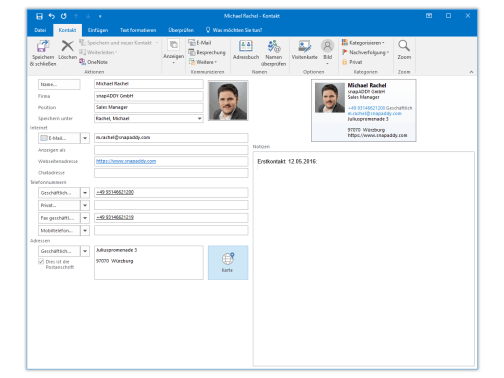Edit the email address field
The image size is (504, 378).
(171, 138)
